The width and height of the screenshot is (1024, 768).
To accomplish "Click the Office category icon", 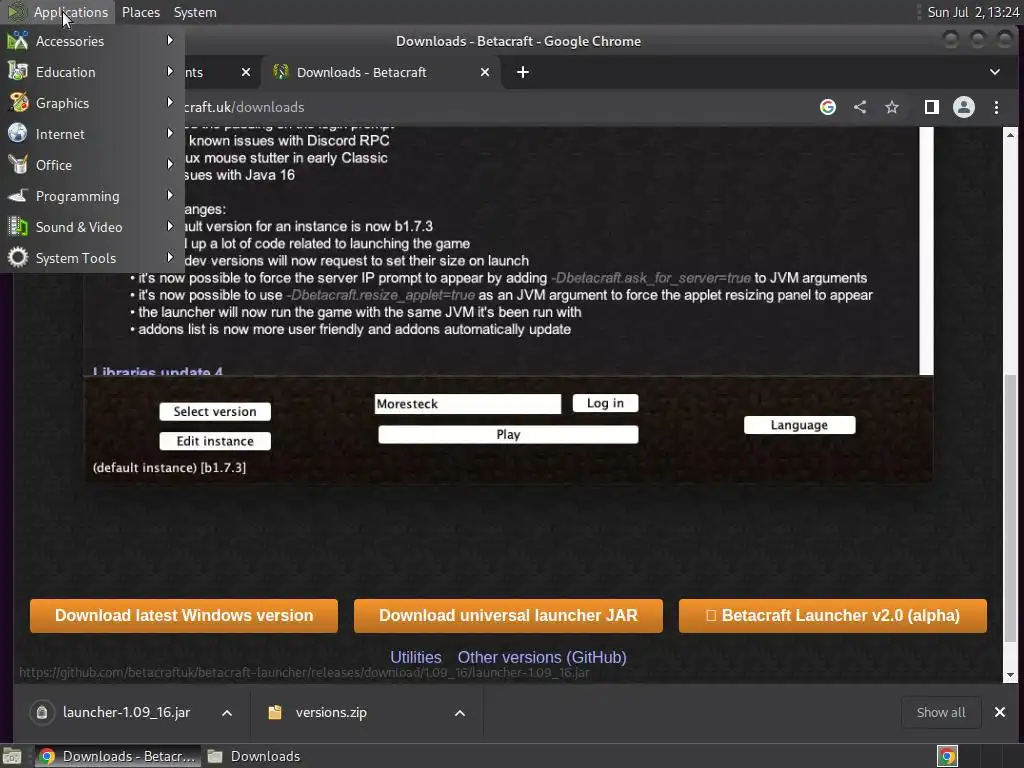I will click(x=18, y=165).
